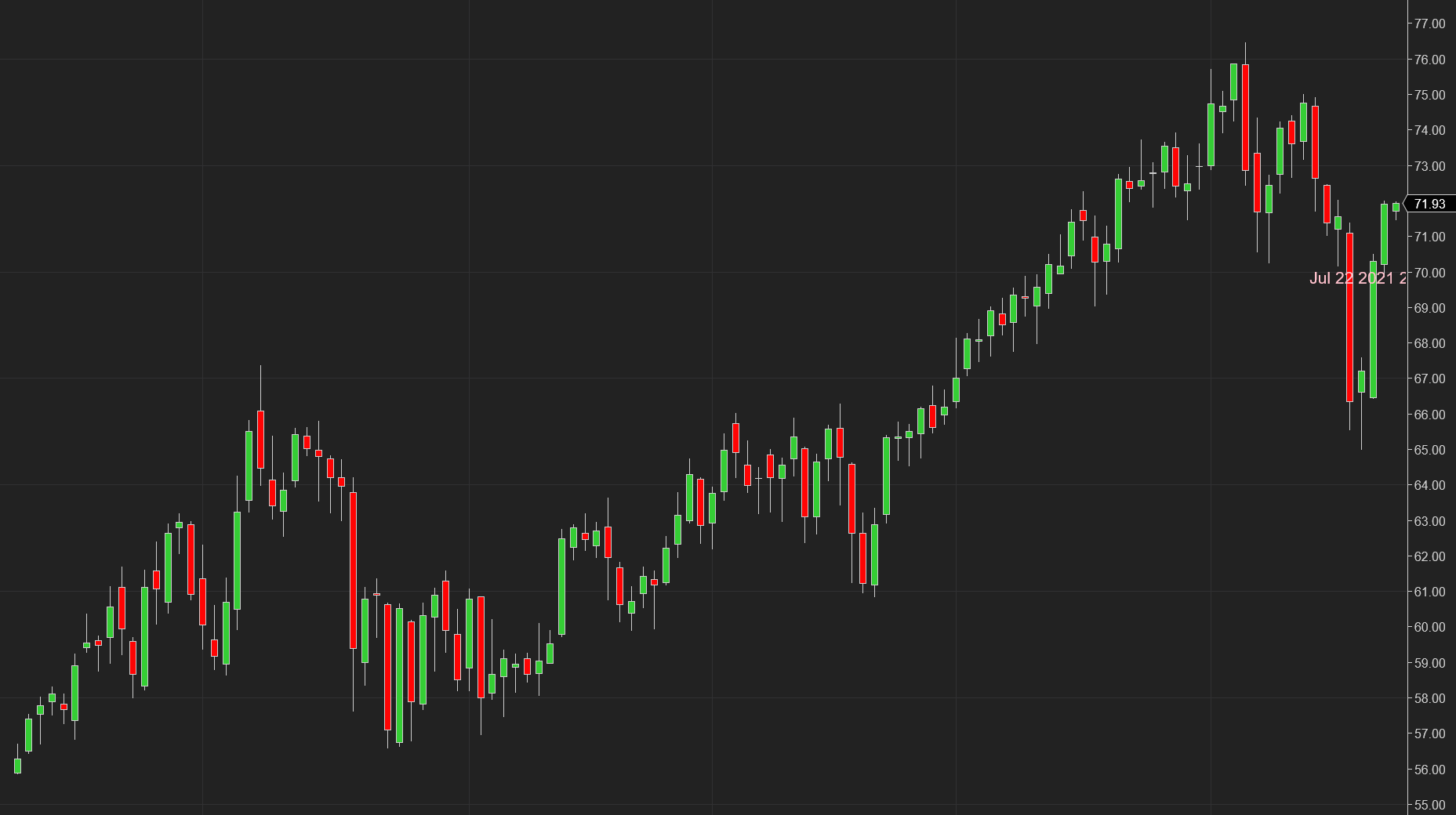1456x815 pixels.
Task: Click the 55.00 price axis label
Action: click(1429, 805)
